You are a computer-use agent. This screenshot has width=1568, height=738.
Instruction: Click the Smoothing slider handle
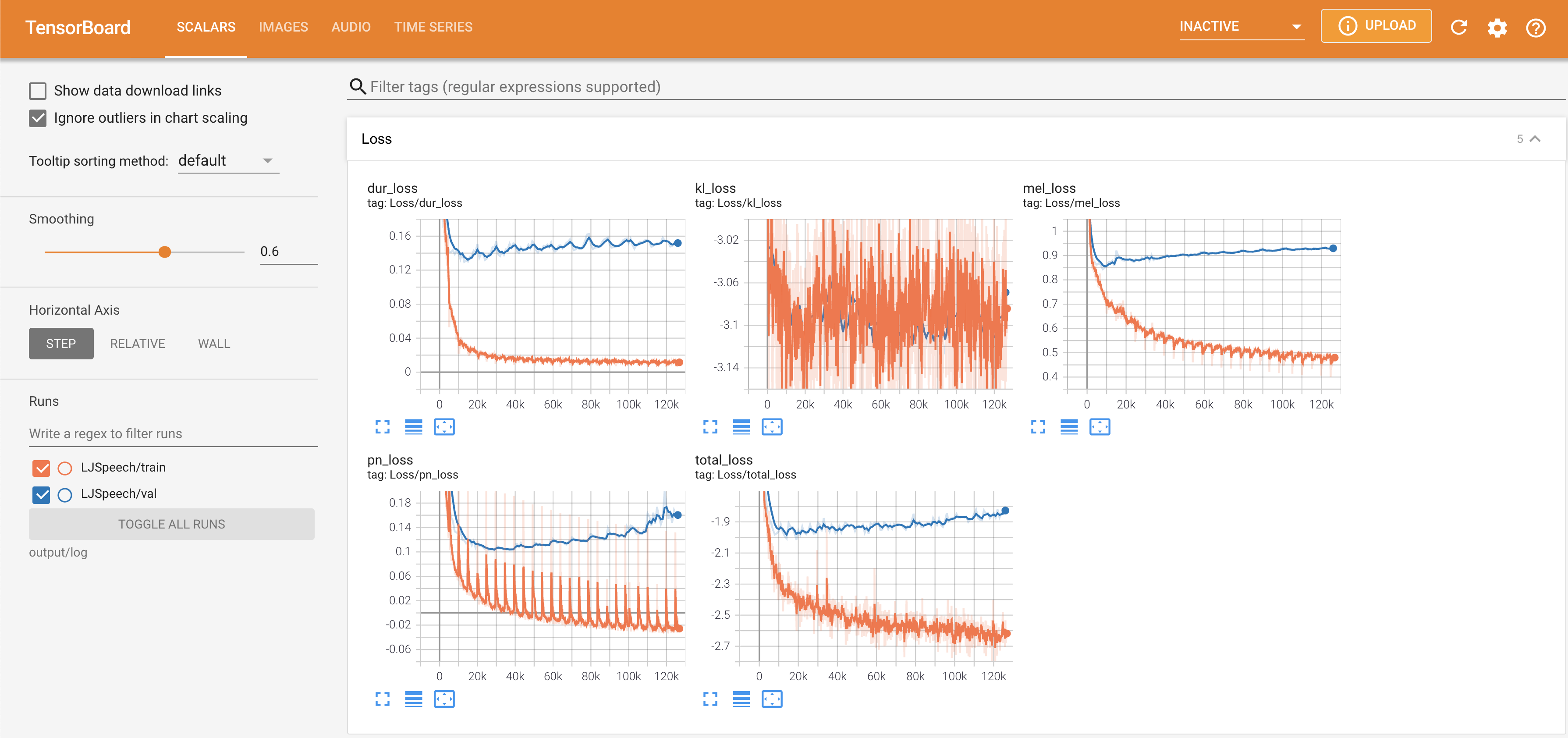[164, 252]
